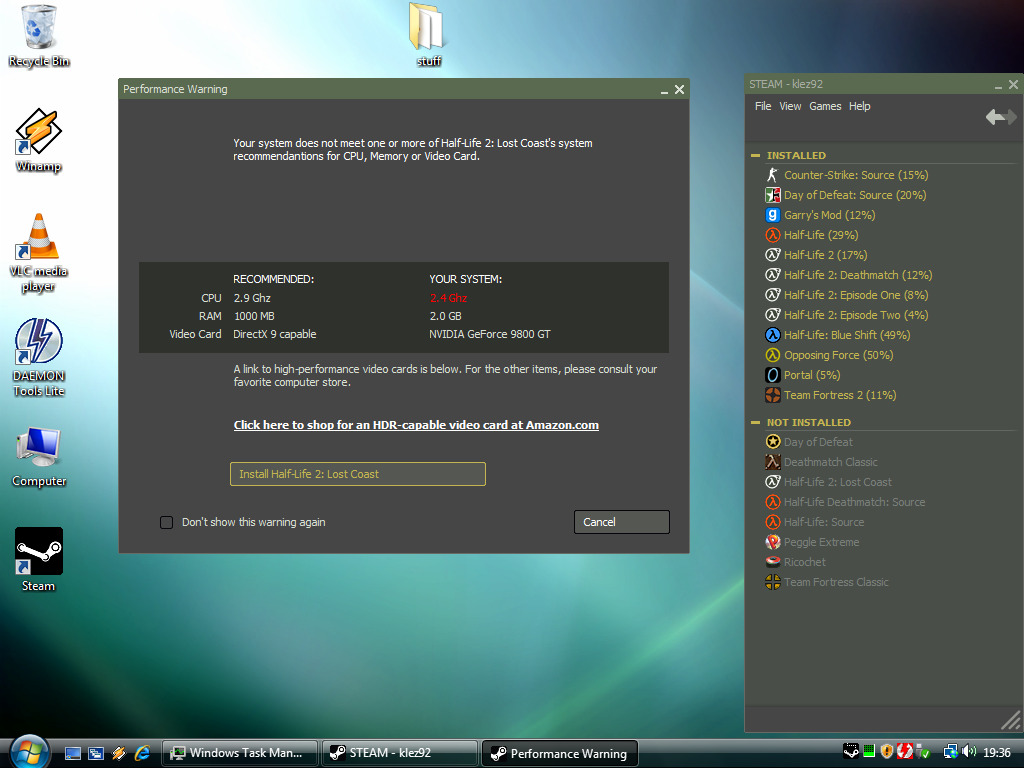The image size is (1024, 768).
Task: Click the Day of Defeat star icon
Action: (x=773, y=442)
